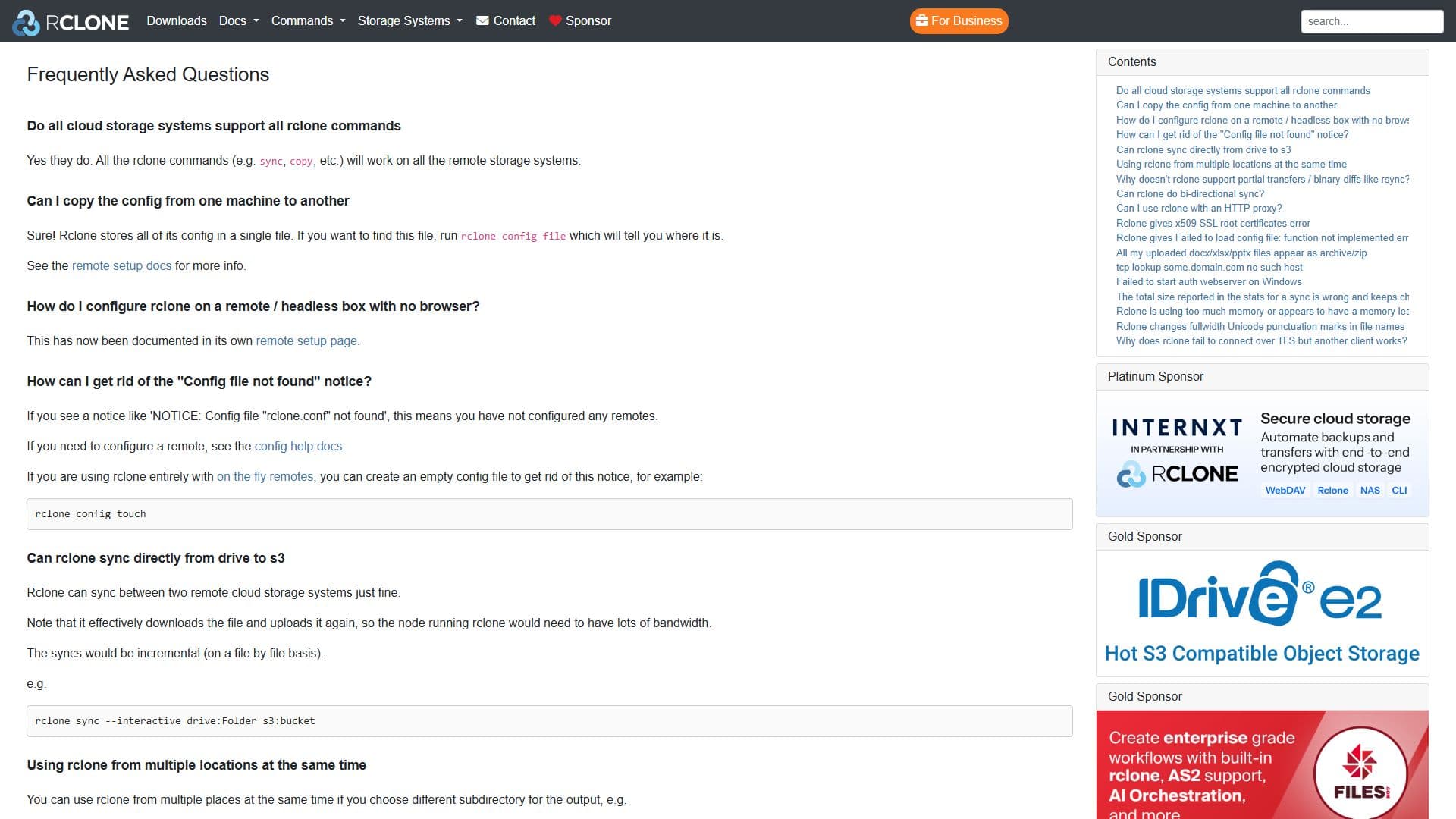Click the 'Can I copy the config from one machine' heading

pos(188,201)
